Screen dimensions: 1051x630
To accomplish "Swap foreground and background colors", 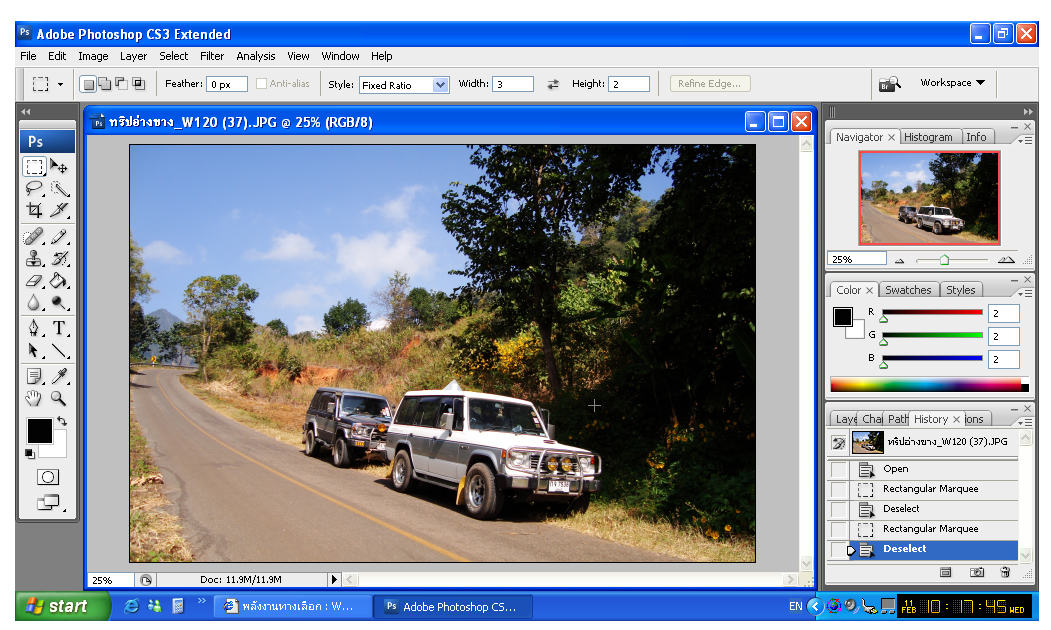I will pos(61,422).
